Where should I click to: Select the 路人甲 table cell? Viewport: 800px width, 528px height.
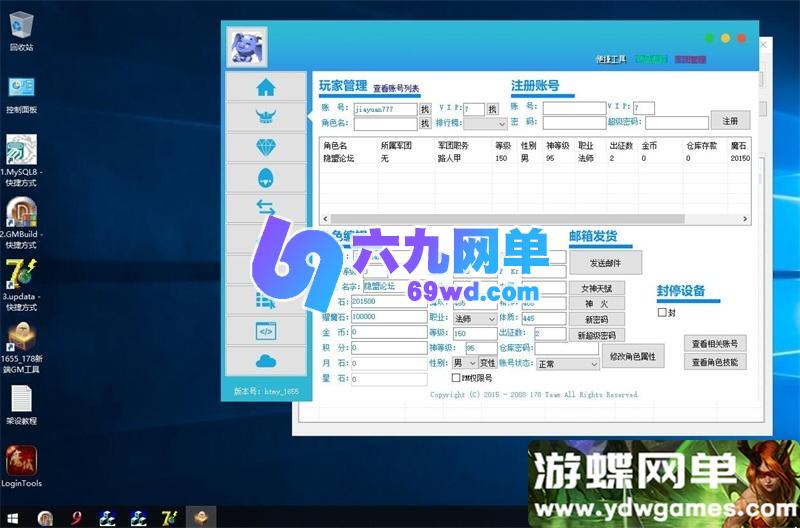coord(449,159)
